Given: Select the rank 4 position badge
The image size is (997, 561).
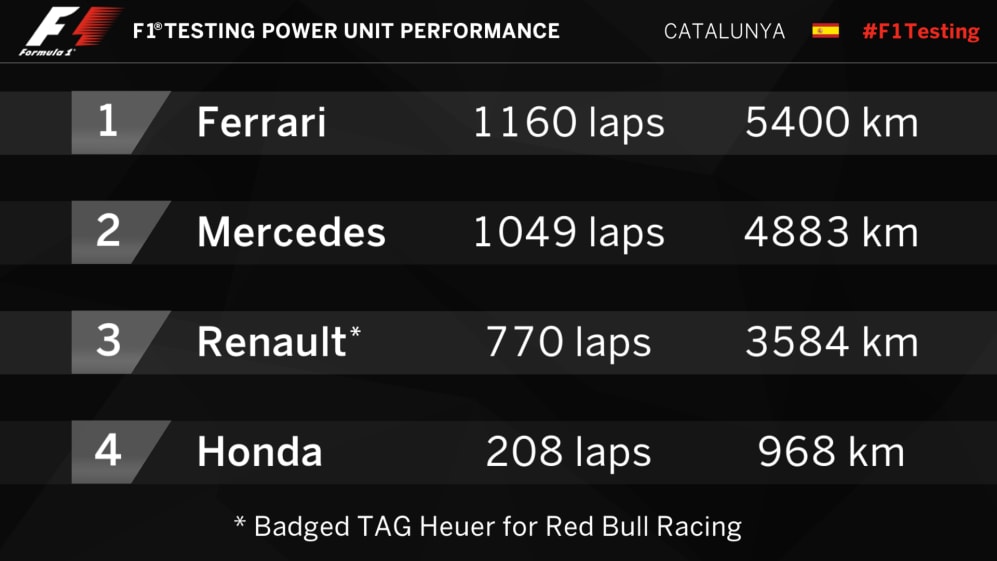Looking at the screenshot, I should pos(108,452).
